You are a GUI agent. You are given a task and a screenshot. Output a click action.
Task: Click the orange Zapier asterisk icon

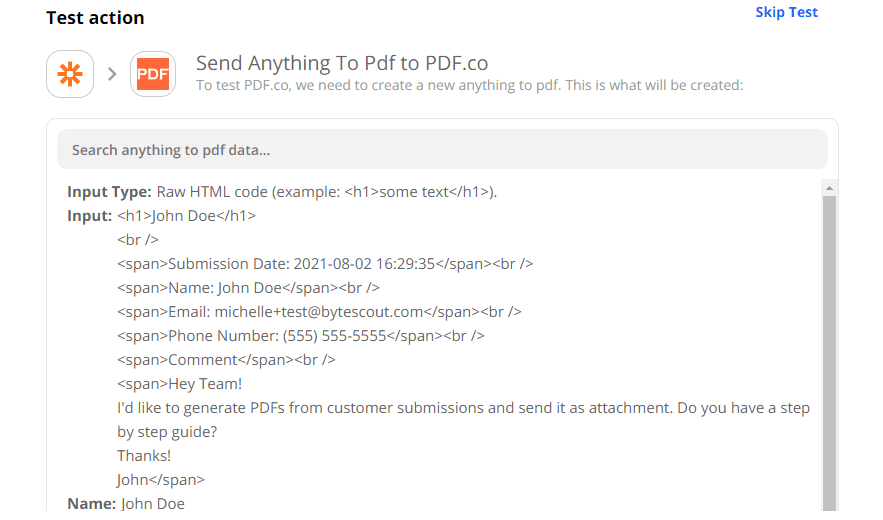click(70, 74)
